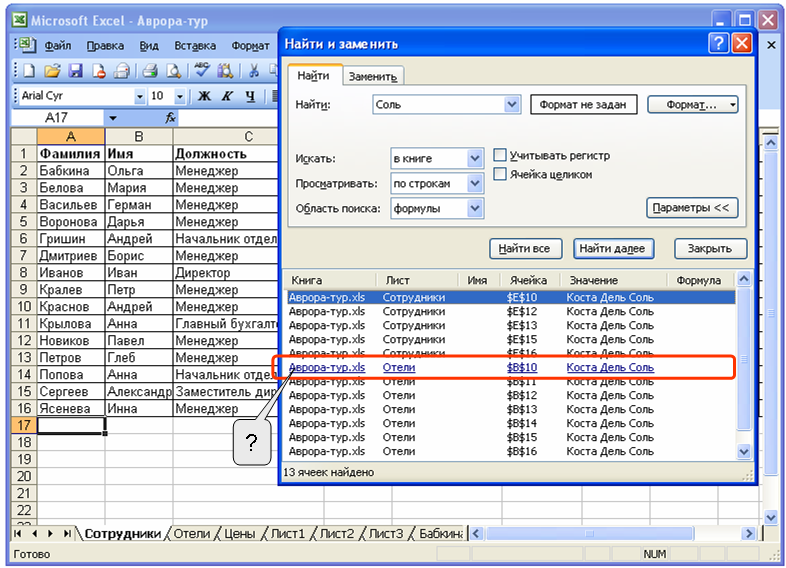Screen dimensions: 786x568
Task: Click the Найти далее button
Action: [613, 248]
